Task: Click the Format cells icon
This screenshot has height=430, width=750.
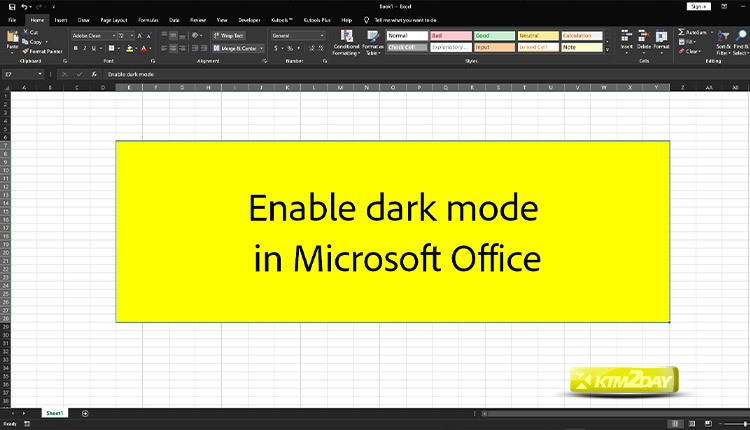Action: (x=662, y=36)
